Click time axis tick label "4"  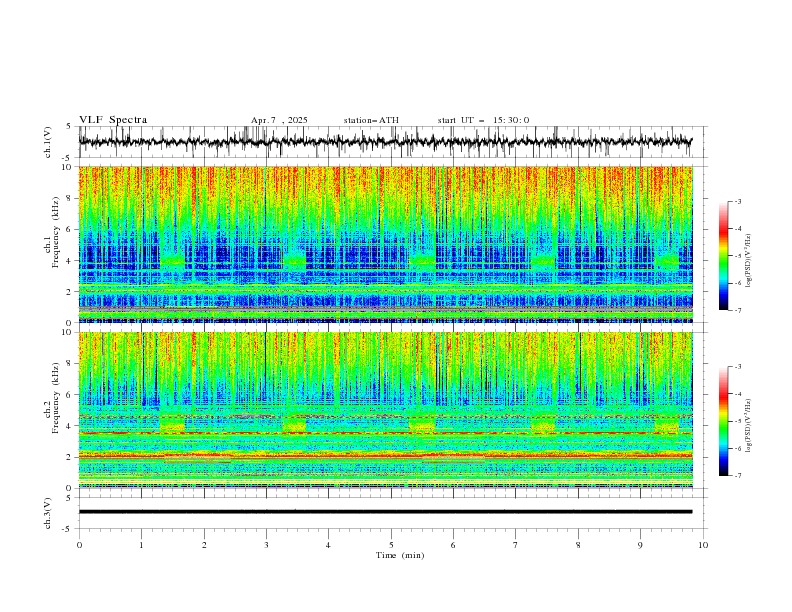(x=328, y=545)
